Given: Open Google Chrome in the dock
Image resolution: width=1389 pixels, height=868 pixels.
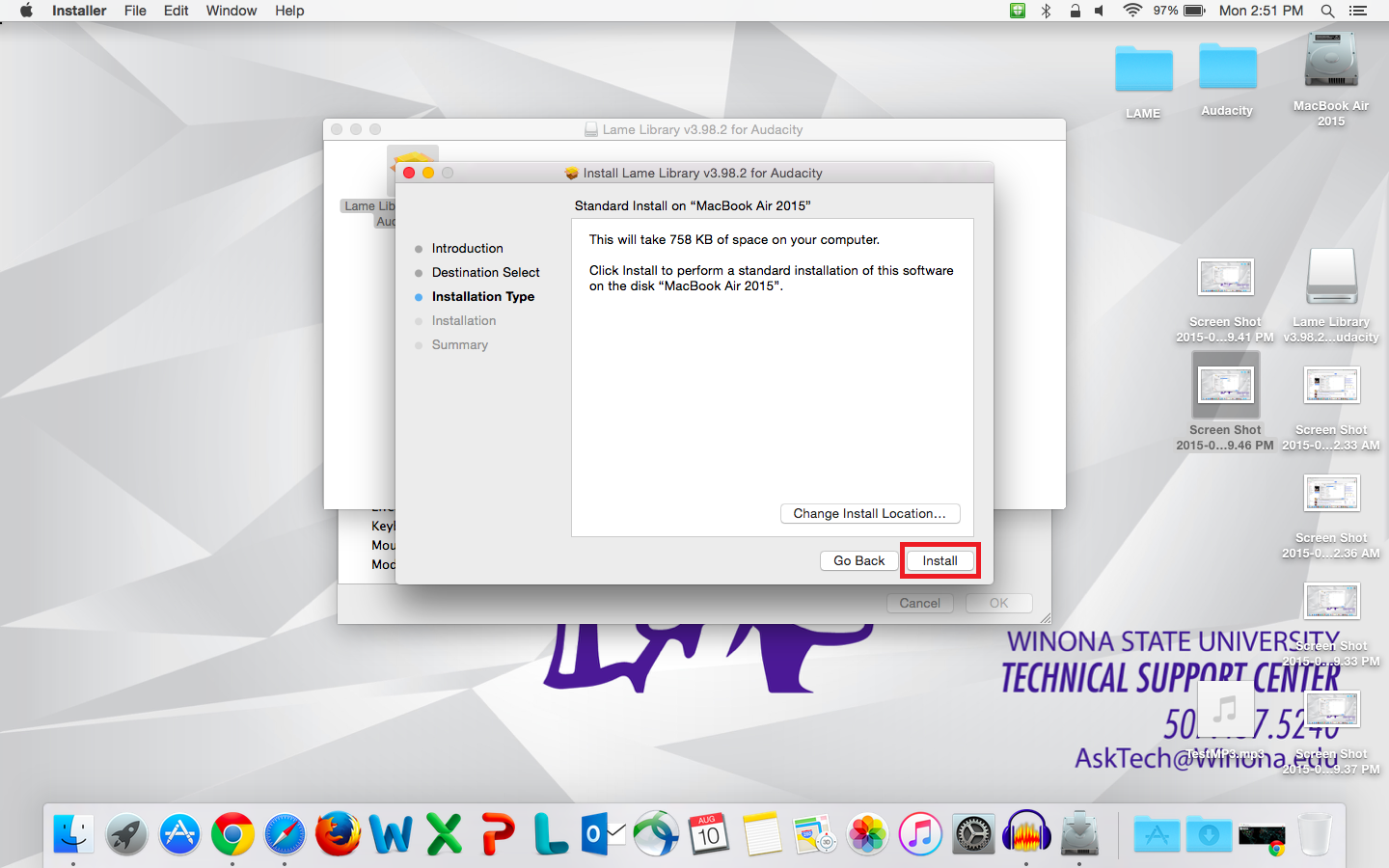Looking at the screenshot, I should pyautogui.click(x=232, y=833).
